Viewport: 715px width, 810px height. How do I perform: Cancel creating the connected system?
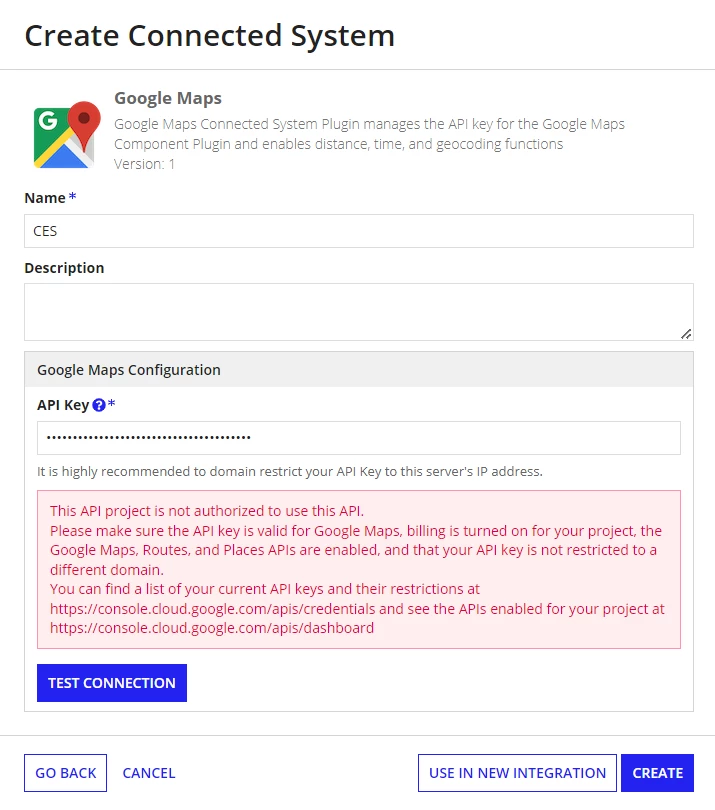(149, 773)
